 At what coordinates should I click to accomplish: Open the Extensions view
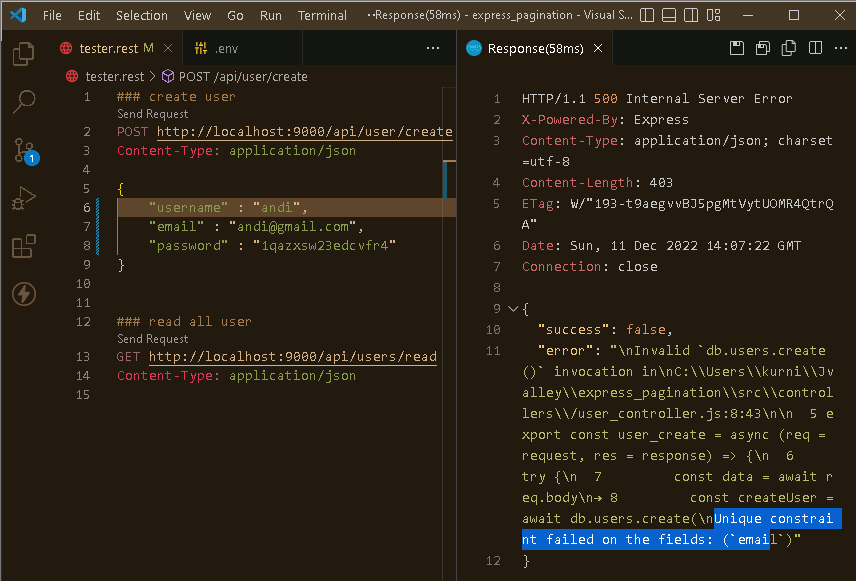(x=25, y=243)
